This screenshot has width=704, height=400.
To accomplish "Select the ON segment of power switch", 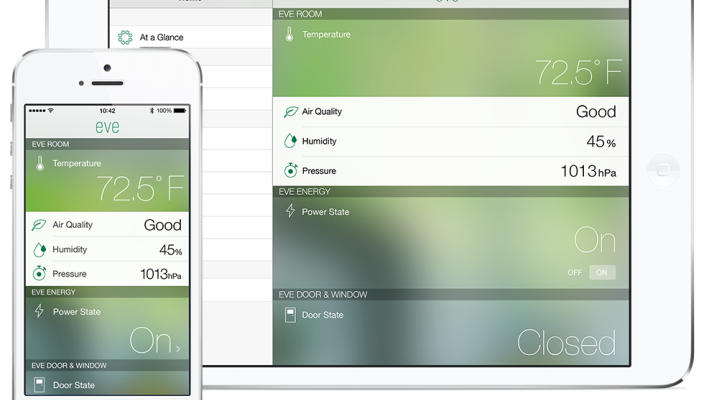I will pos(602,272).
